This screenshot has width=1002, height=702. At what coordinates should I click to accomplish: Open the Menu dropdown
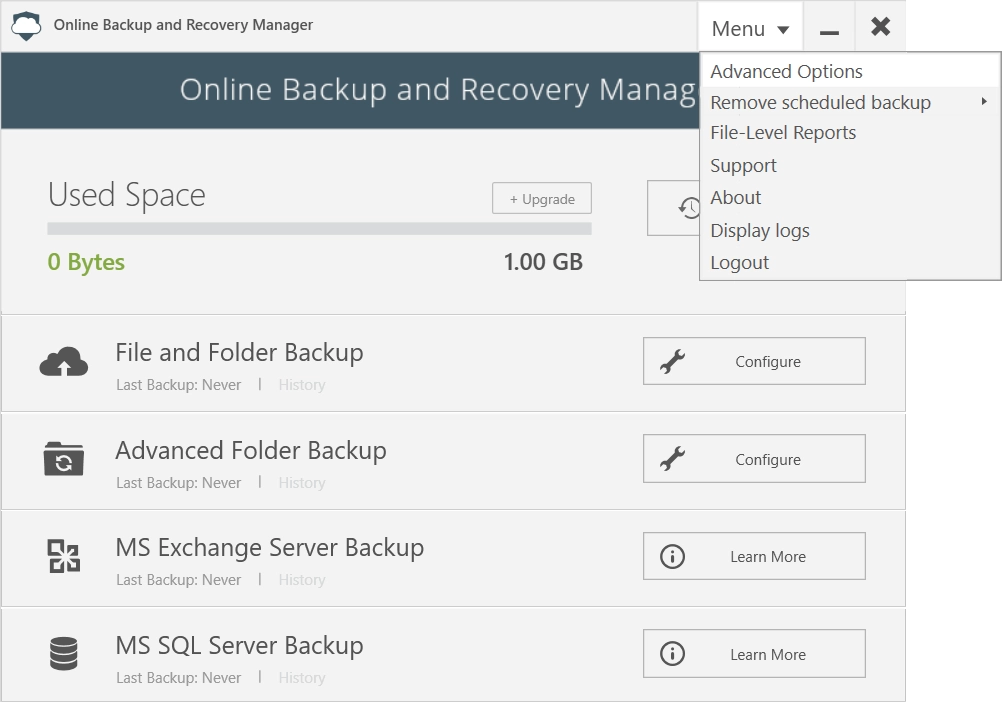click(x=750, y=29)
